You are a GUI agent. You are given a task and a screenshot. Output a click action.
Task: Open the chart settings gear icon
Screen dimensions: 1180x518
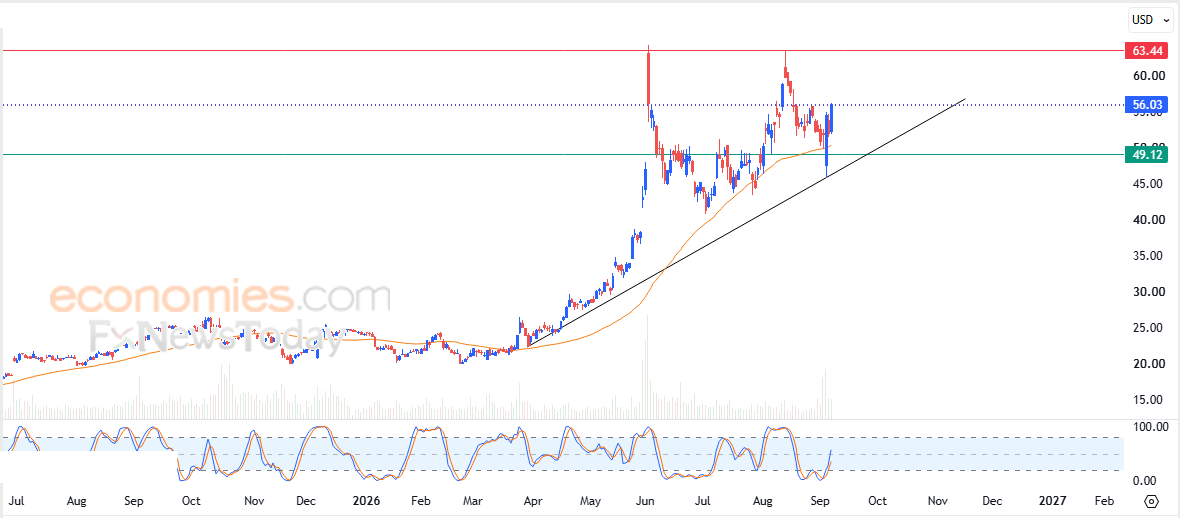(1151, 501)
